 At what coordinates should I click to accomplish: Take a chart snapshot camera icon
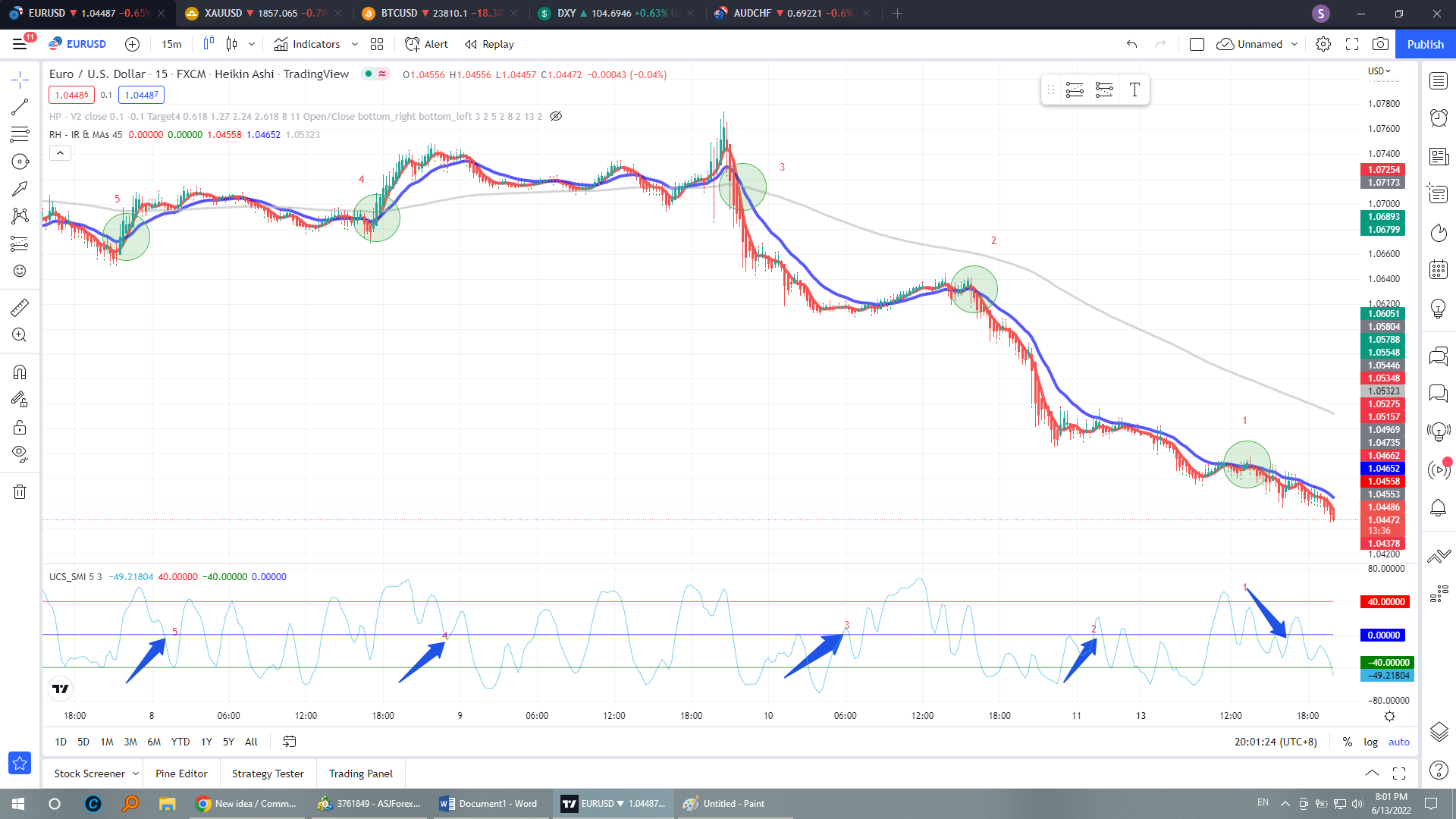pos(1381,44)
